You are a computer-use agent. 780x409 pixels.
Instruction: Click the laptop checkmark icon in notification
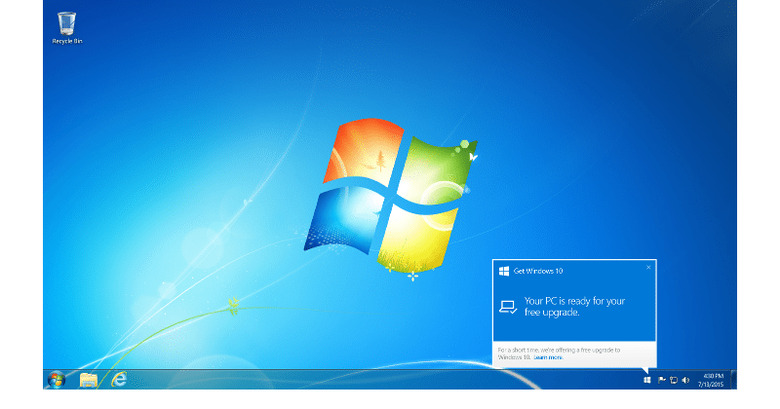coord(508,307)
